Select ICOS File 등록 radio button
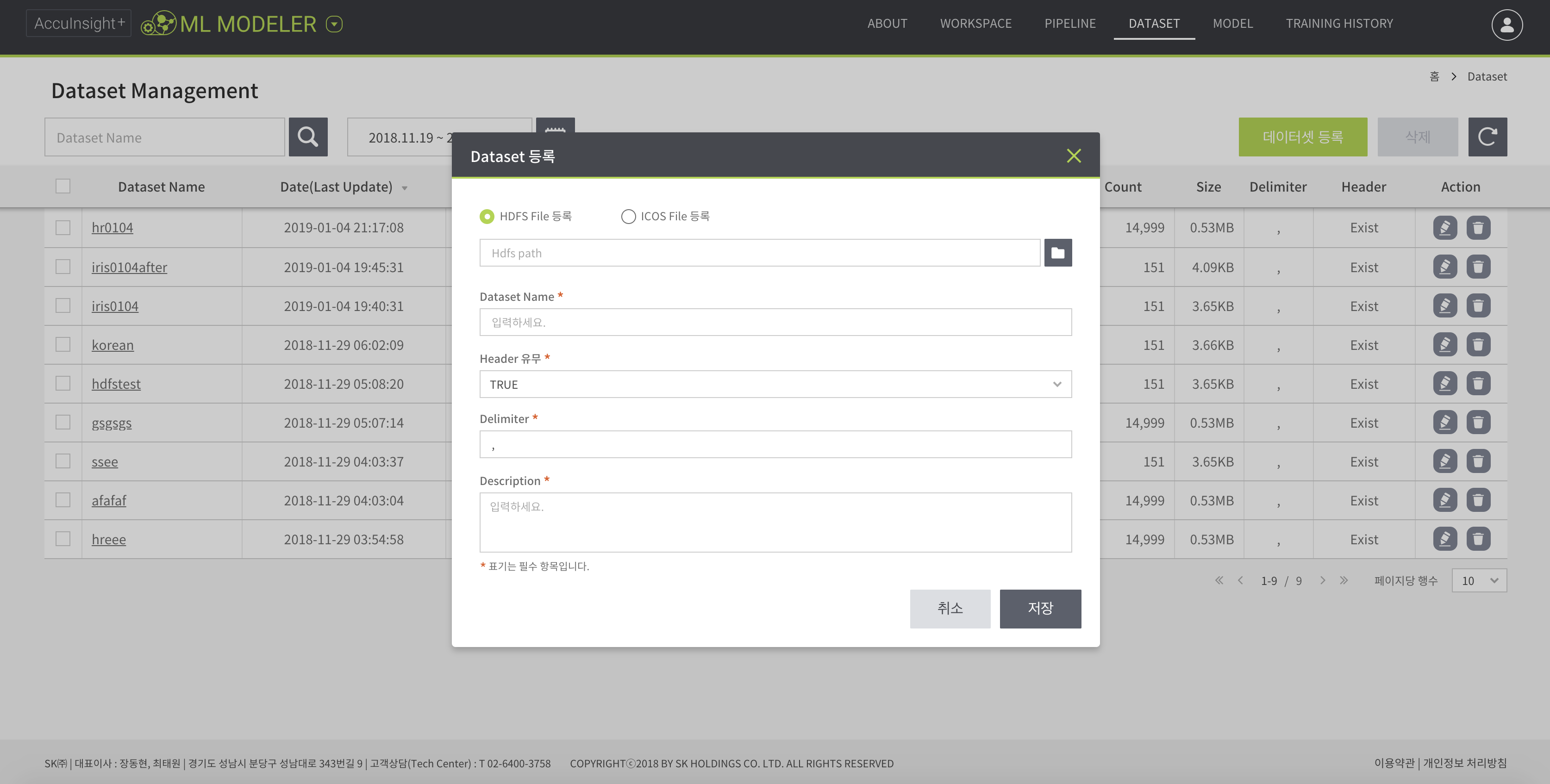This screenshot has width=1550, height=784. pyautogui.click(x=628, y=216)
